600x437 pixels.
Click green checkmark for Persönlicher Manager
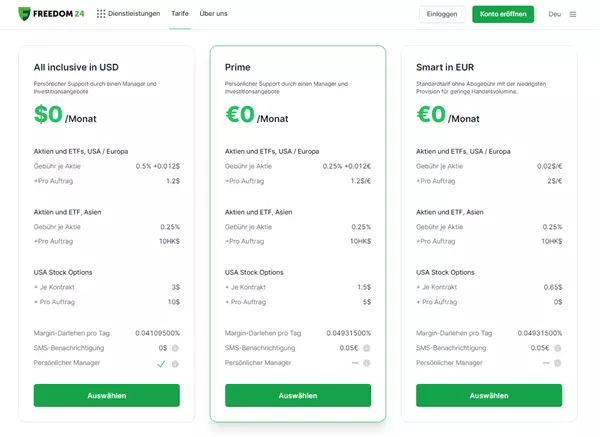(161, 364)
